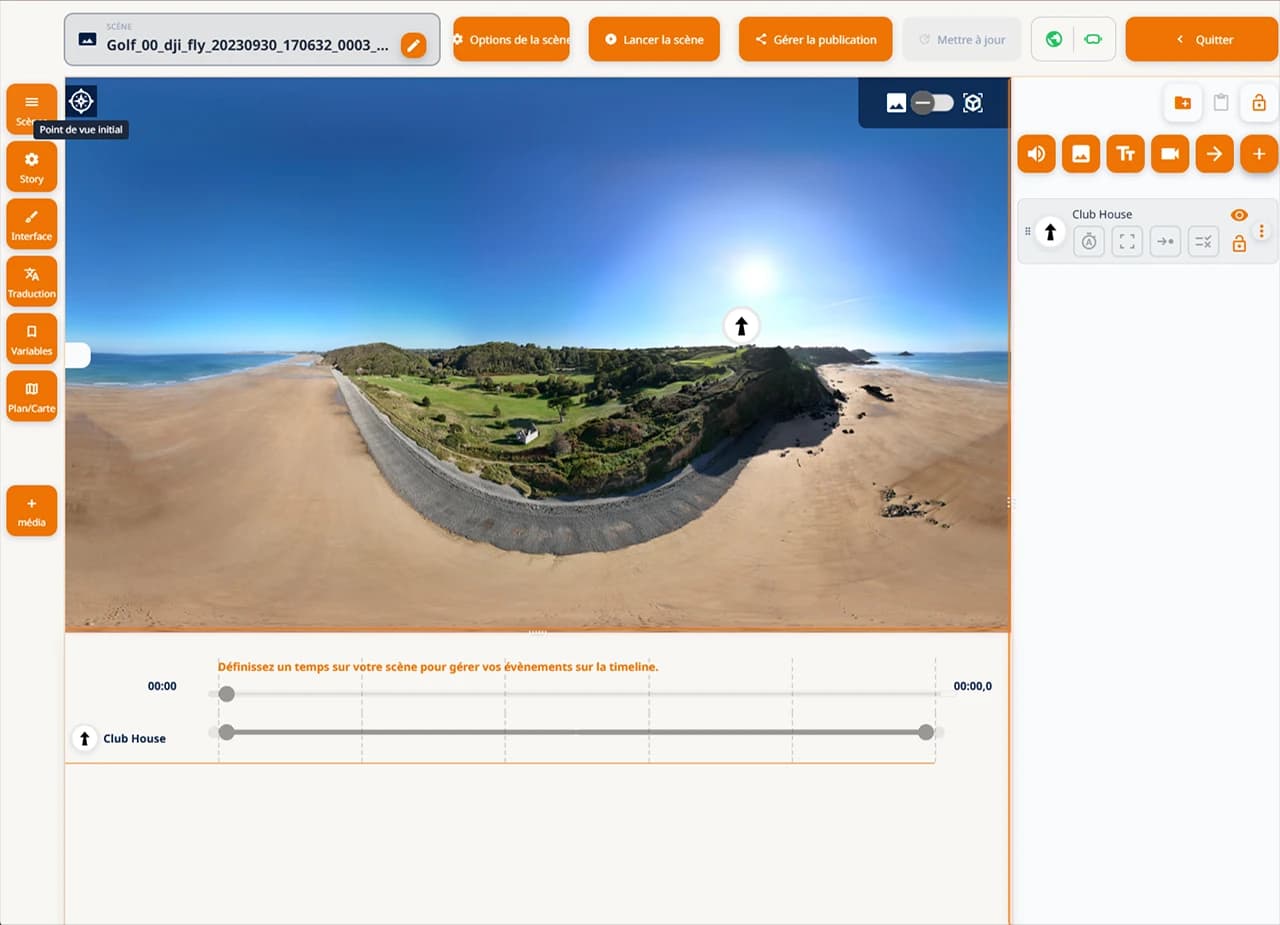Open the 3D cube view mode icon
This screenshot has width=1280, height=925.
(973, 102)
